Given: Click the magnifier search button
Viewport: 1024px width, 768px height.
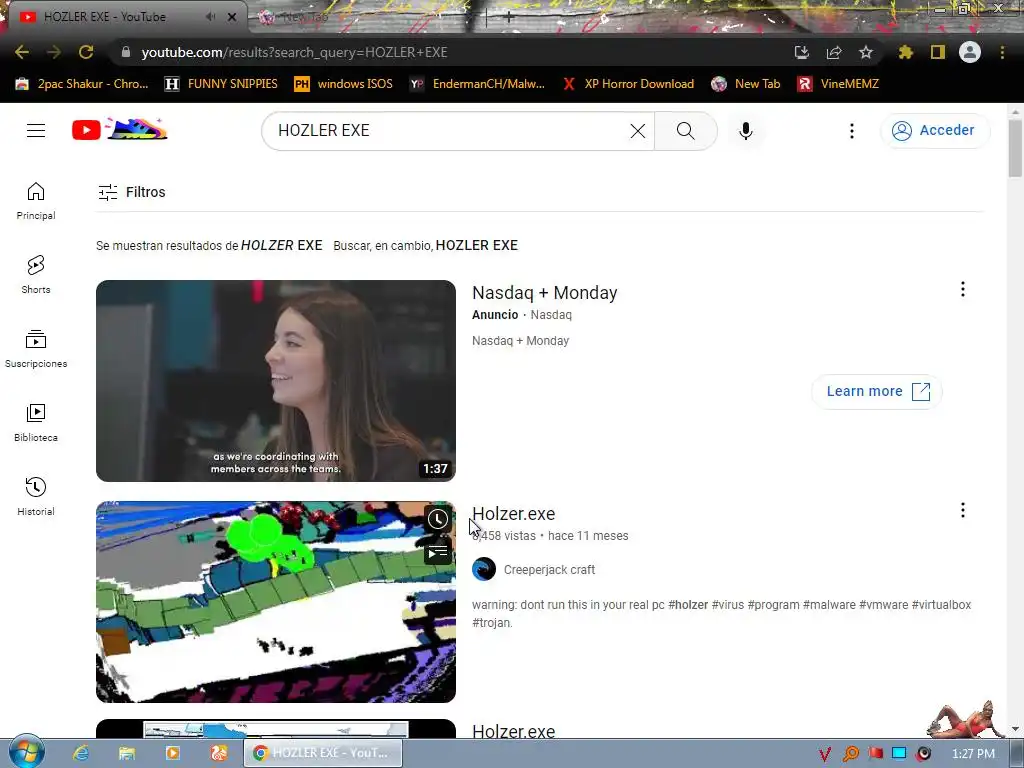Looking at the screenshot, I should 686,131.
